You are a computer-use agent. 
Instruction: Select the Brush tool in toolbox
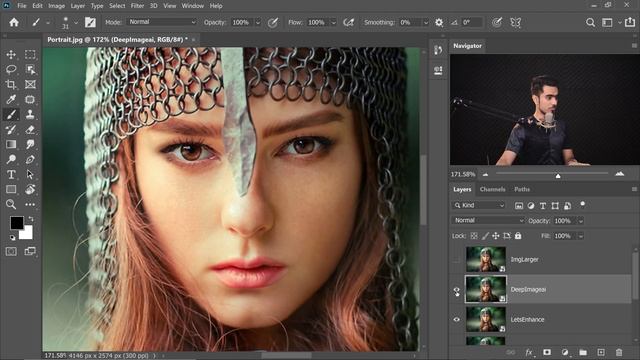pyautogui.click(x=11, y=114)
